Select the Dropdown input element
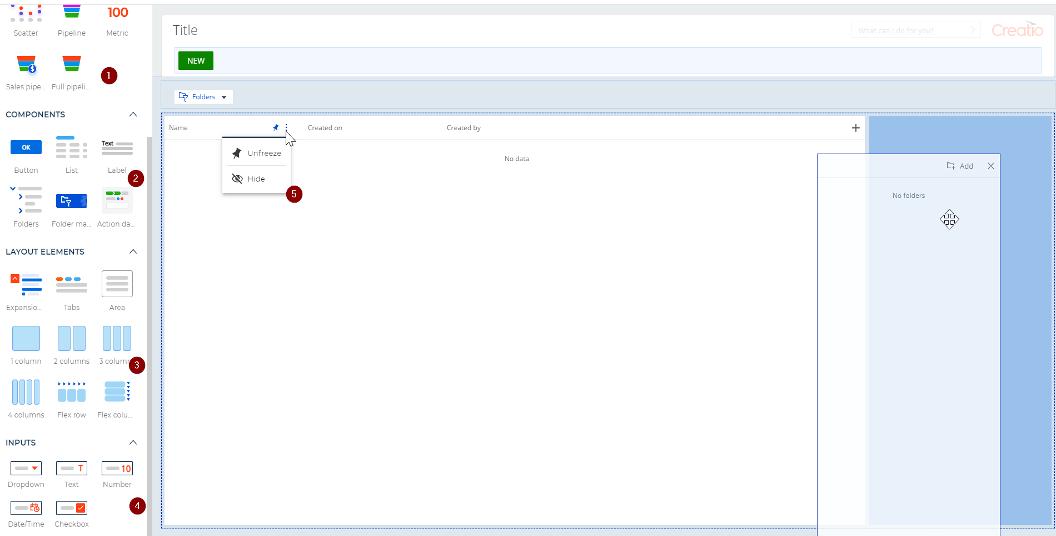 click(x=26, y=474)
